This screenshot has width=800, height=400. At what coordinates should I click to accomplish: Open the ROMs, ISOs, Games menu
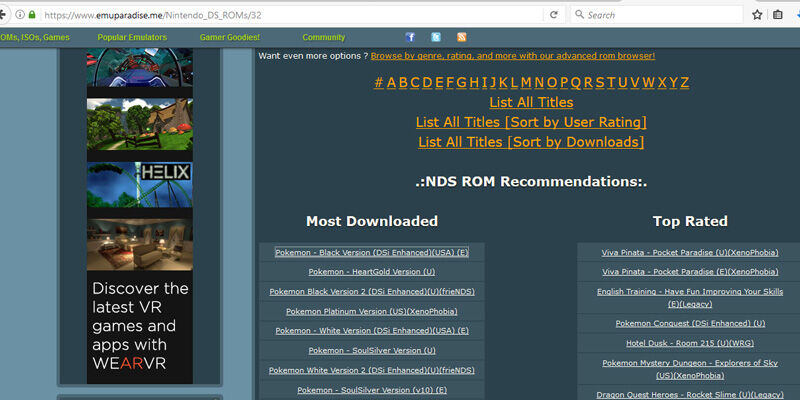35,37
